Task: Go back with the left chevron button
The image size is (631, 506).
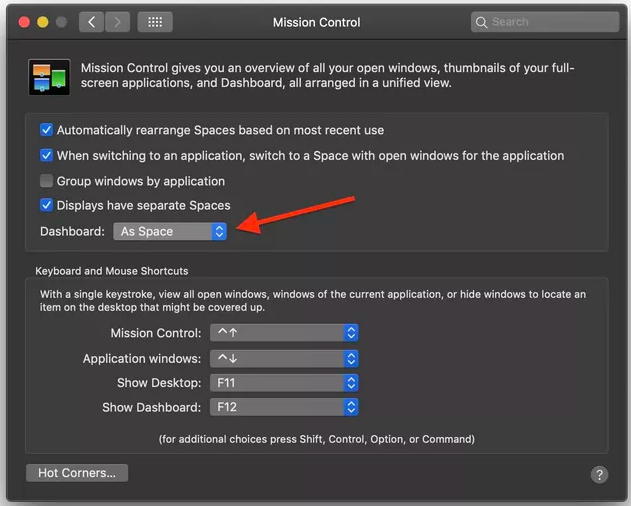Action: click(91, 22)
